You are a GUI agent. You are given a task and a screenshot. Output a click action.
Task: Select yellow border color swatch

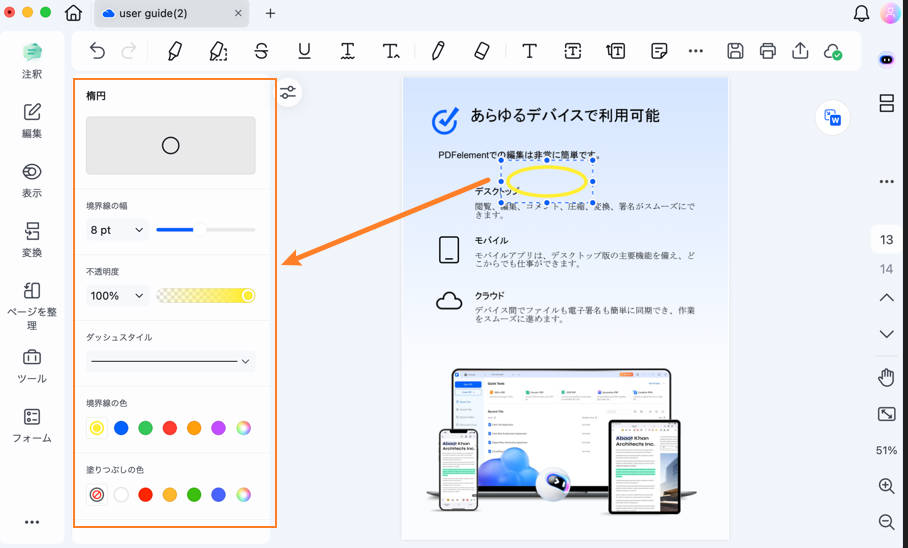point(97,428)
